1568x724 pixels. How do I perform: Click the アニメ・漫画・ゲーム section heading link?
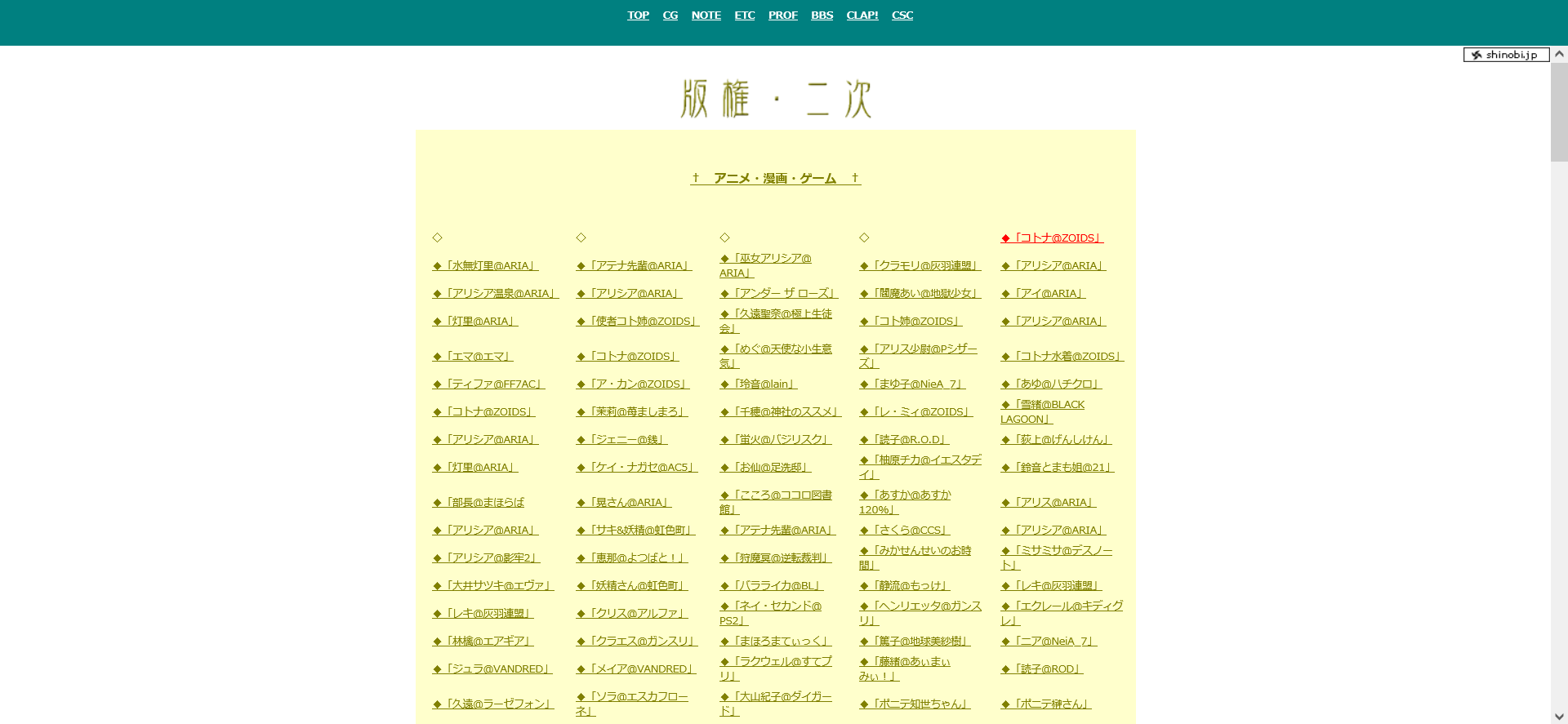point(775,179)
